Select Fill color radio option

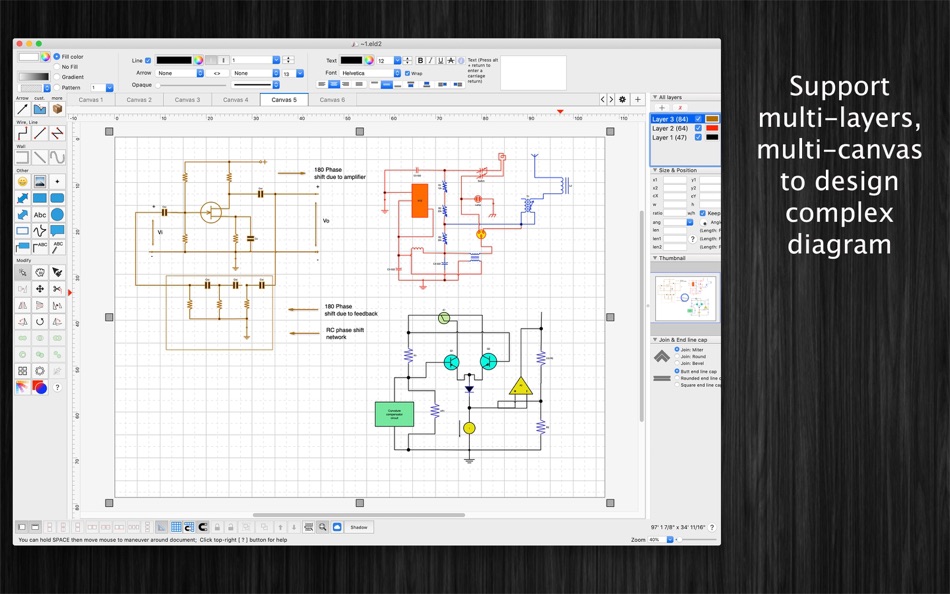(56, 56)
